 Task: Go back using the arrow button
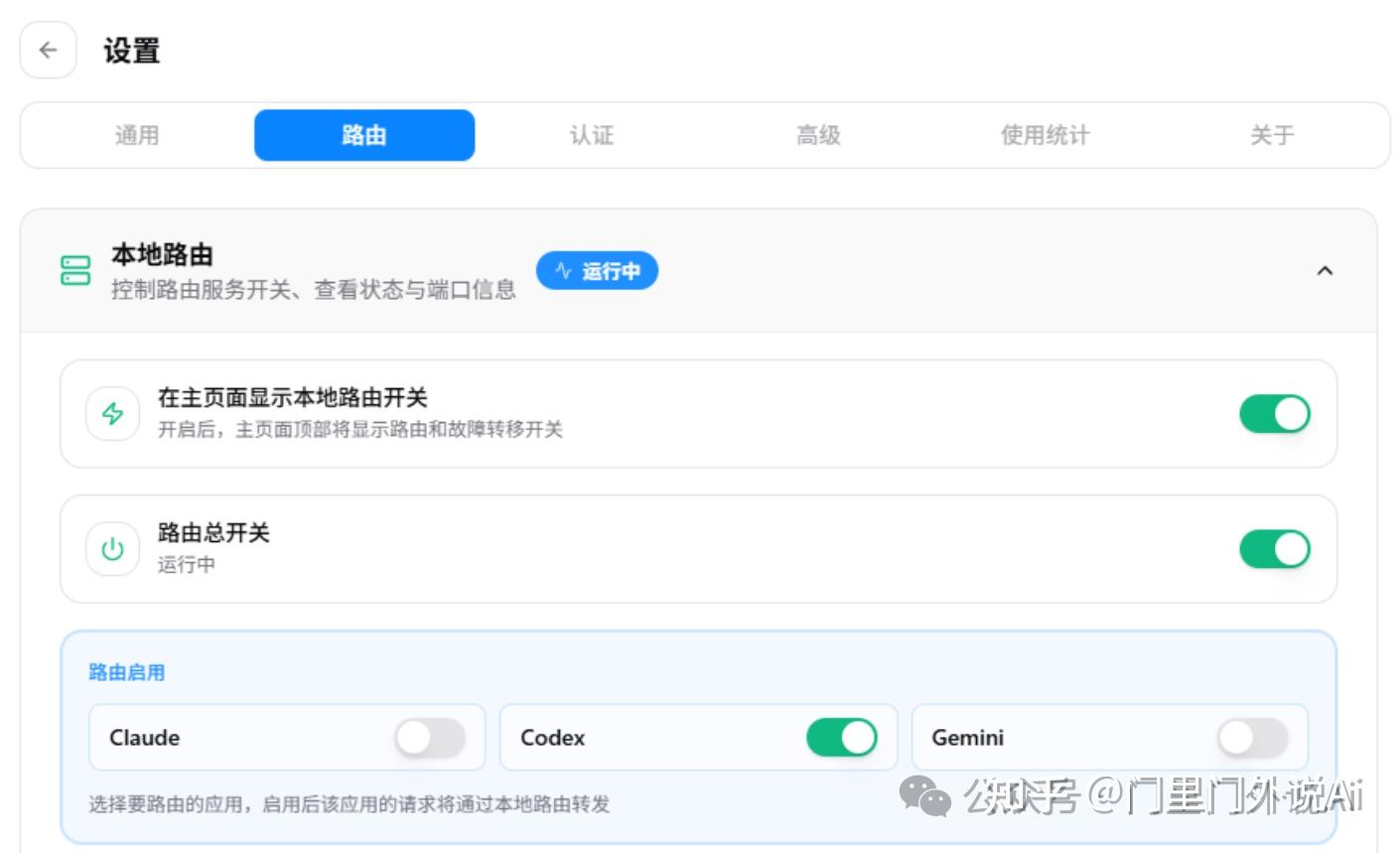click(x=48, y=50)
